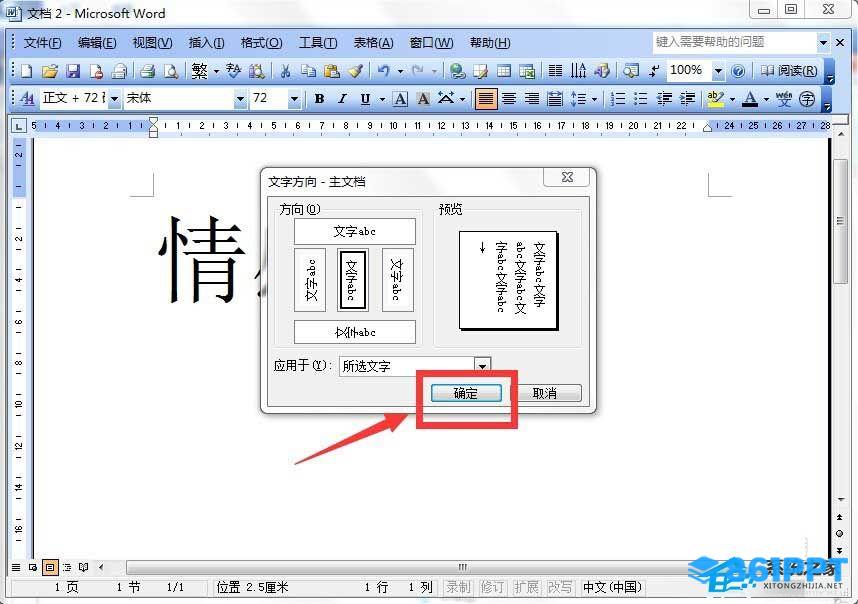Open the 格式(O) menu
858x604 pixels.
pyautogui.click(x=262, y=43)
